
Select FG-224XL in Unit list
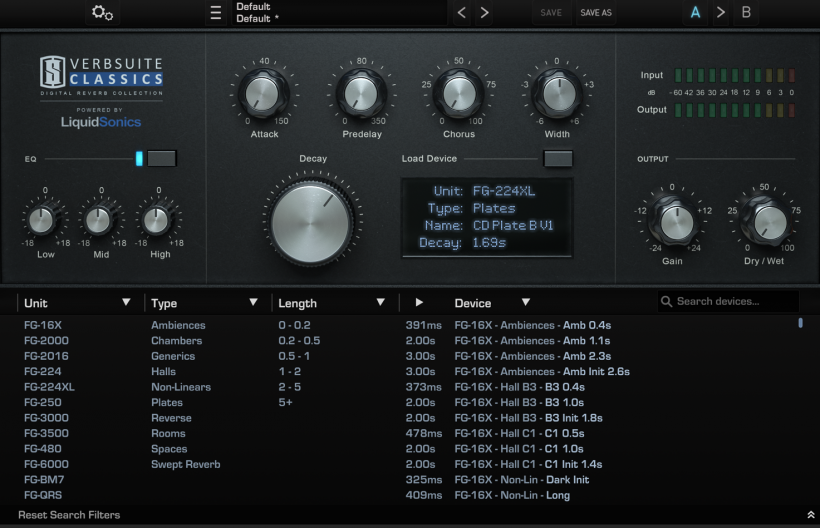(x=49, y=387)
